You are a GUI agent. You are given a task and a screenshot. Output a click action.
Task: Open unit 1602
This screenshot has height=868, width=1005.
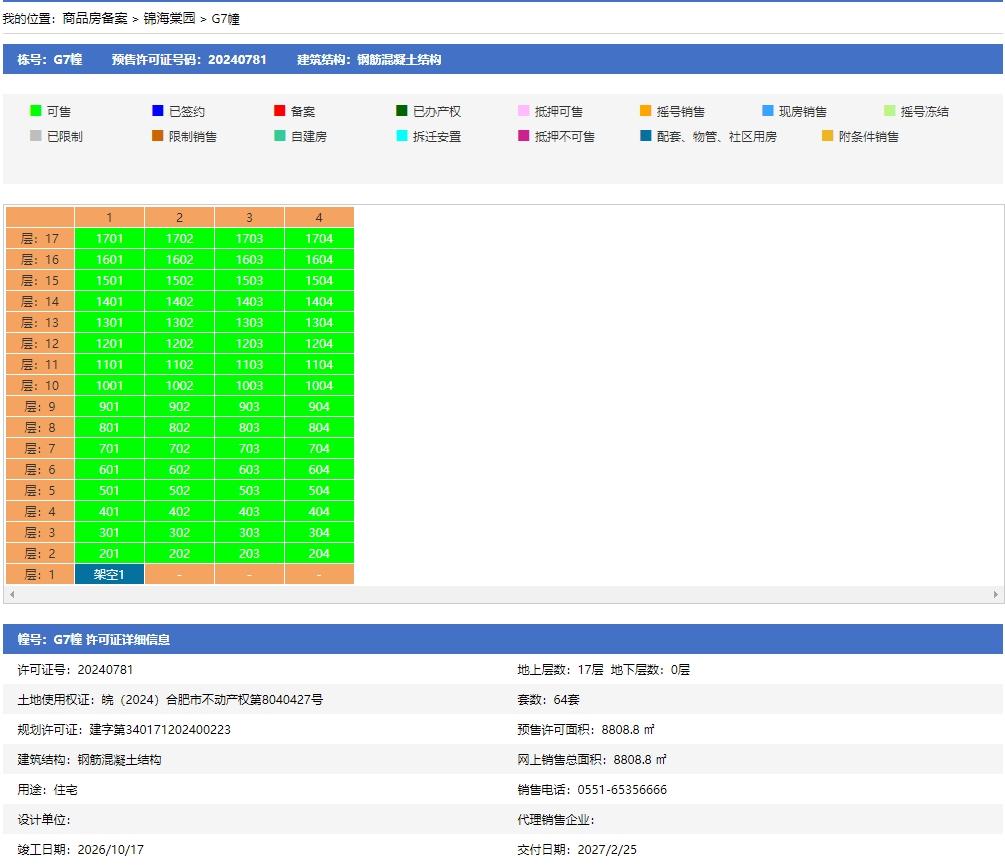click(x=179, y=260)
